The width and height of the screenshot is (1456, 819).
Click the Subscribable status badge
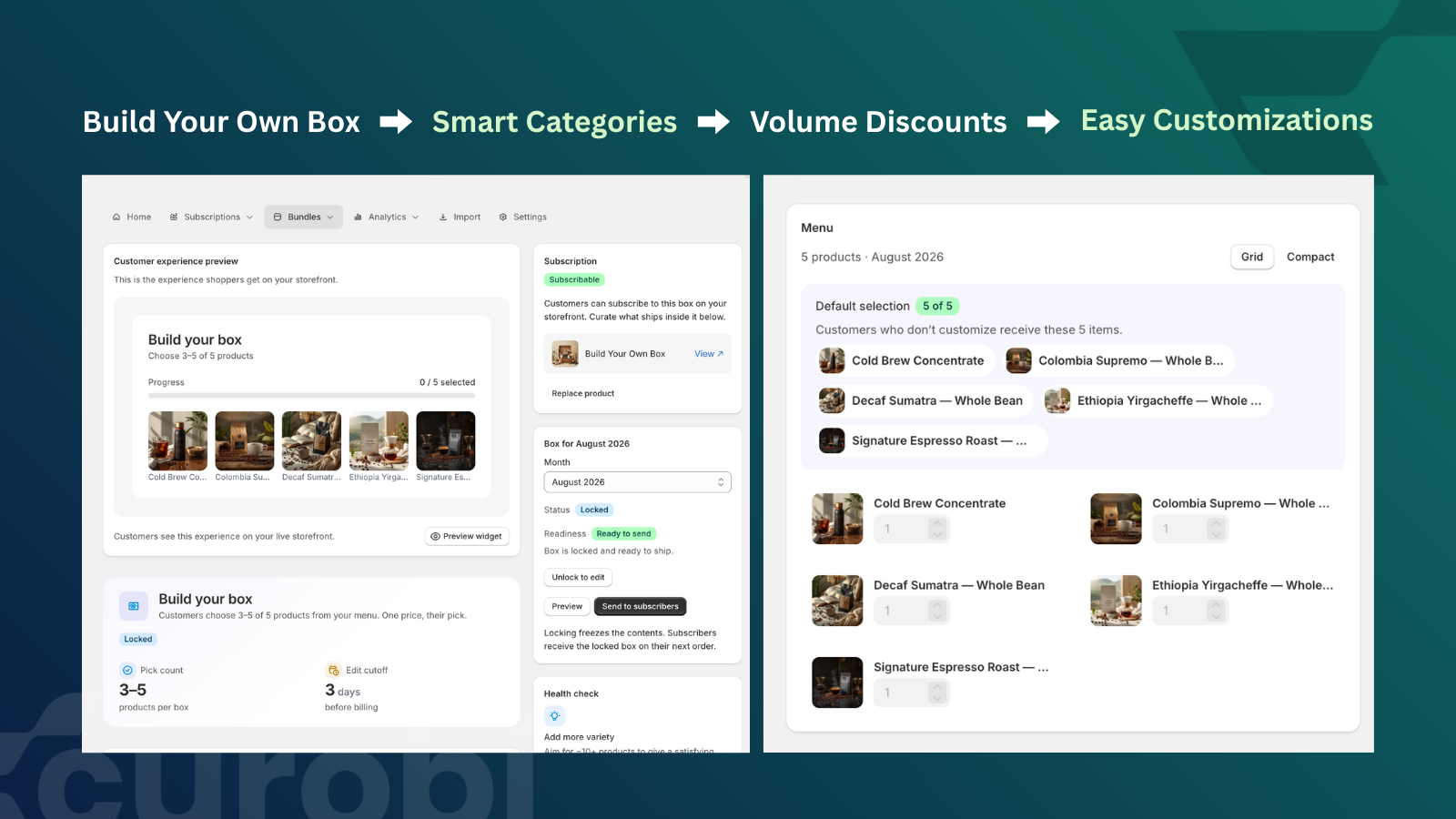coord(574,280)
